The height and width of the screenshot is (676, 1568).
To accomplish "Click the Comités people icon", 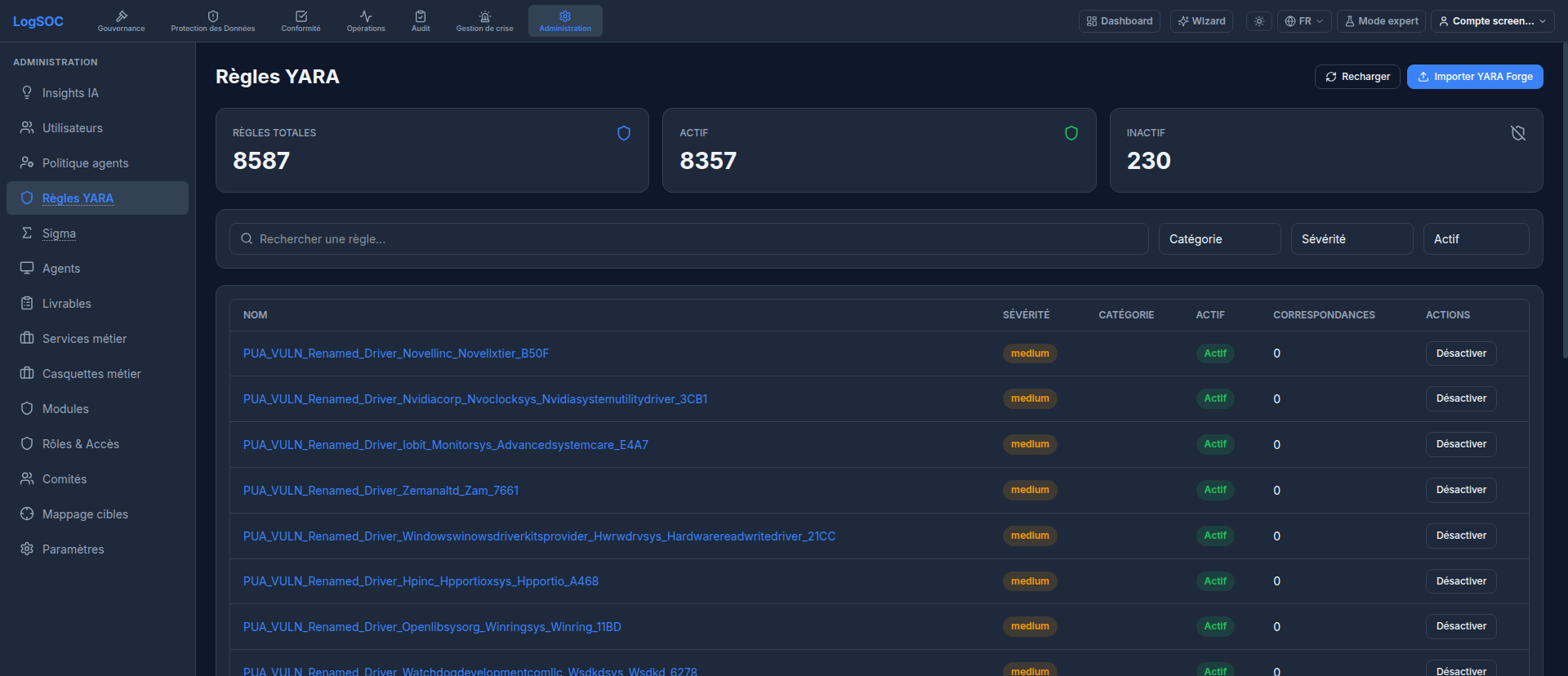I will click(27, 478).
